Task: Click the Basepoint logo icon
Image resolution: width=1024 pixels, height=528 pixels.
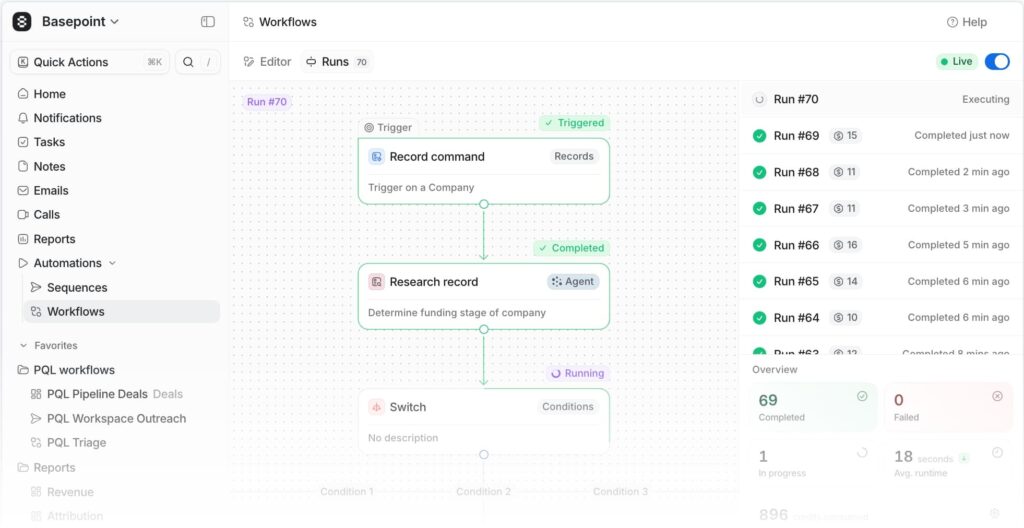Action: 22,21
